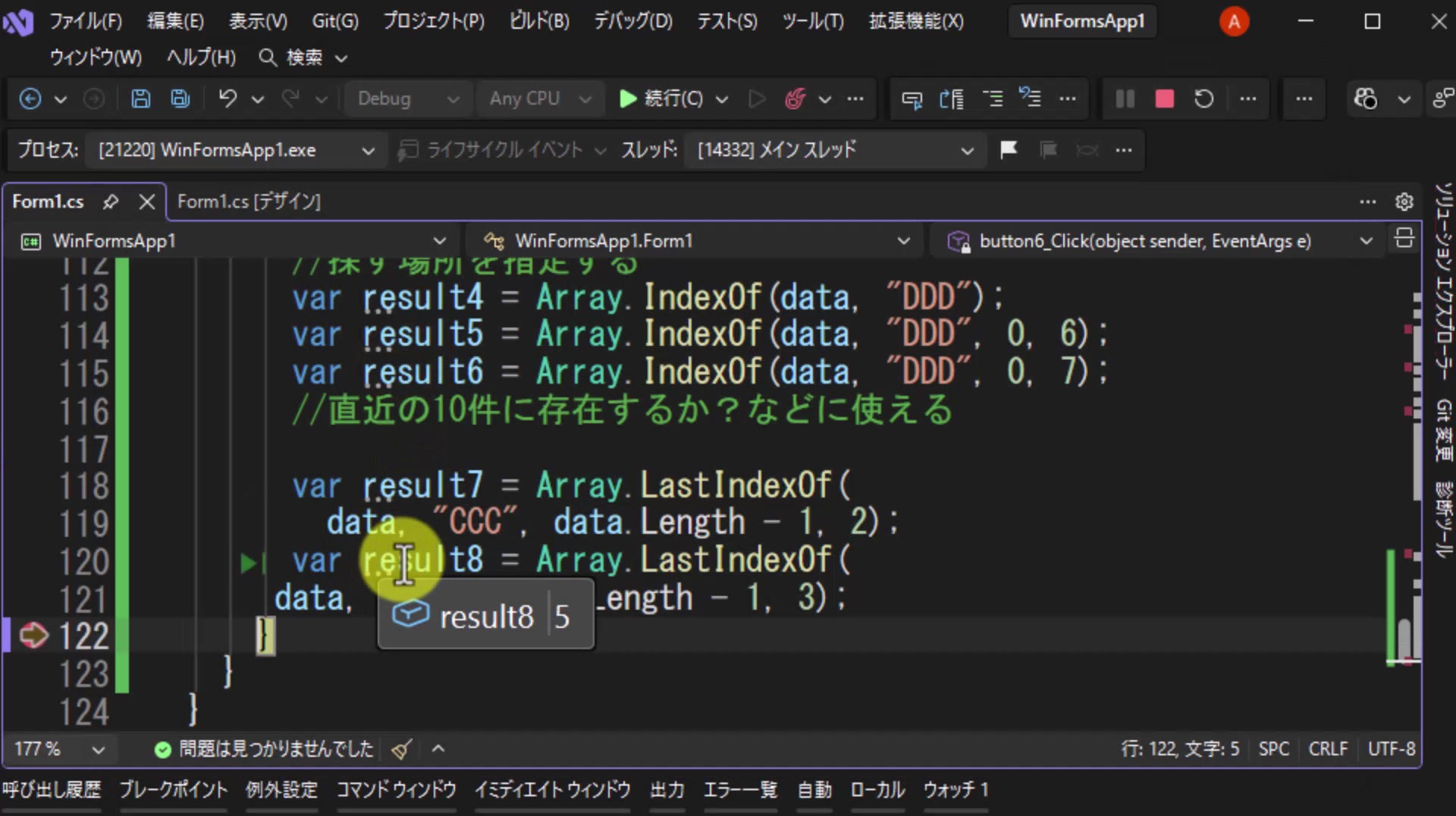
Task: Open the ソリューション エクスプローラー side tab
Action: (x=1443, y=281)
